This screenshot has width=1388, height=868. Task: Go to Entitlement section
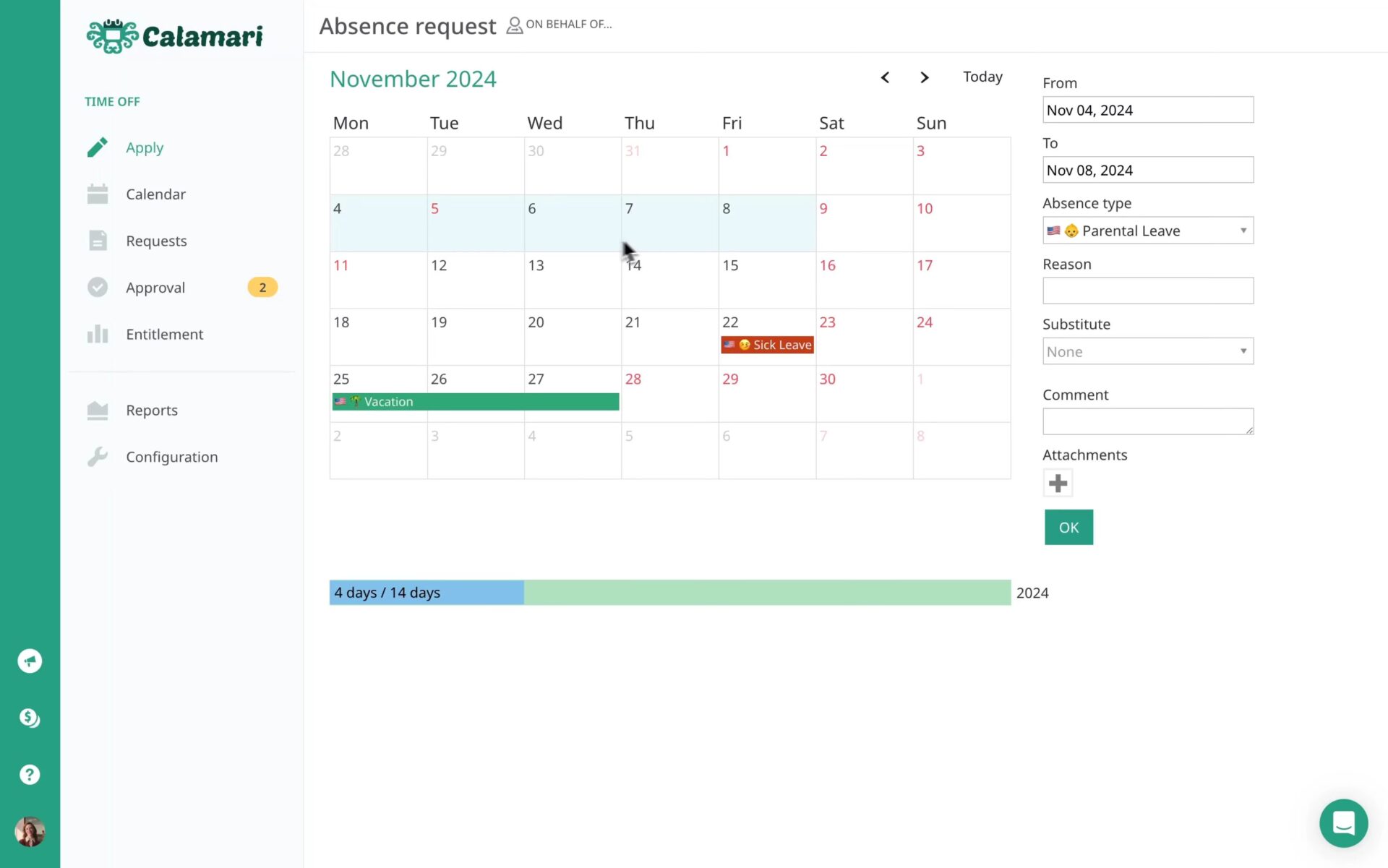[x=164, y=335]
